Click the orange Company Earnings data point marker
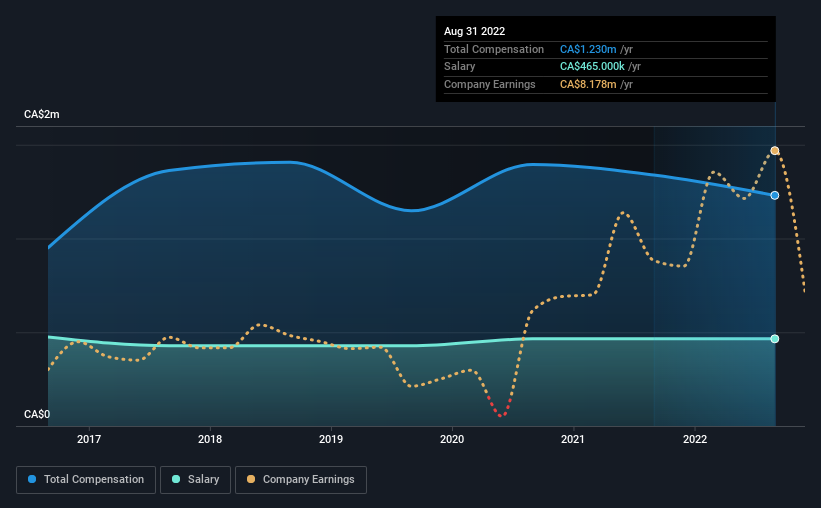 coord(775,151)
